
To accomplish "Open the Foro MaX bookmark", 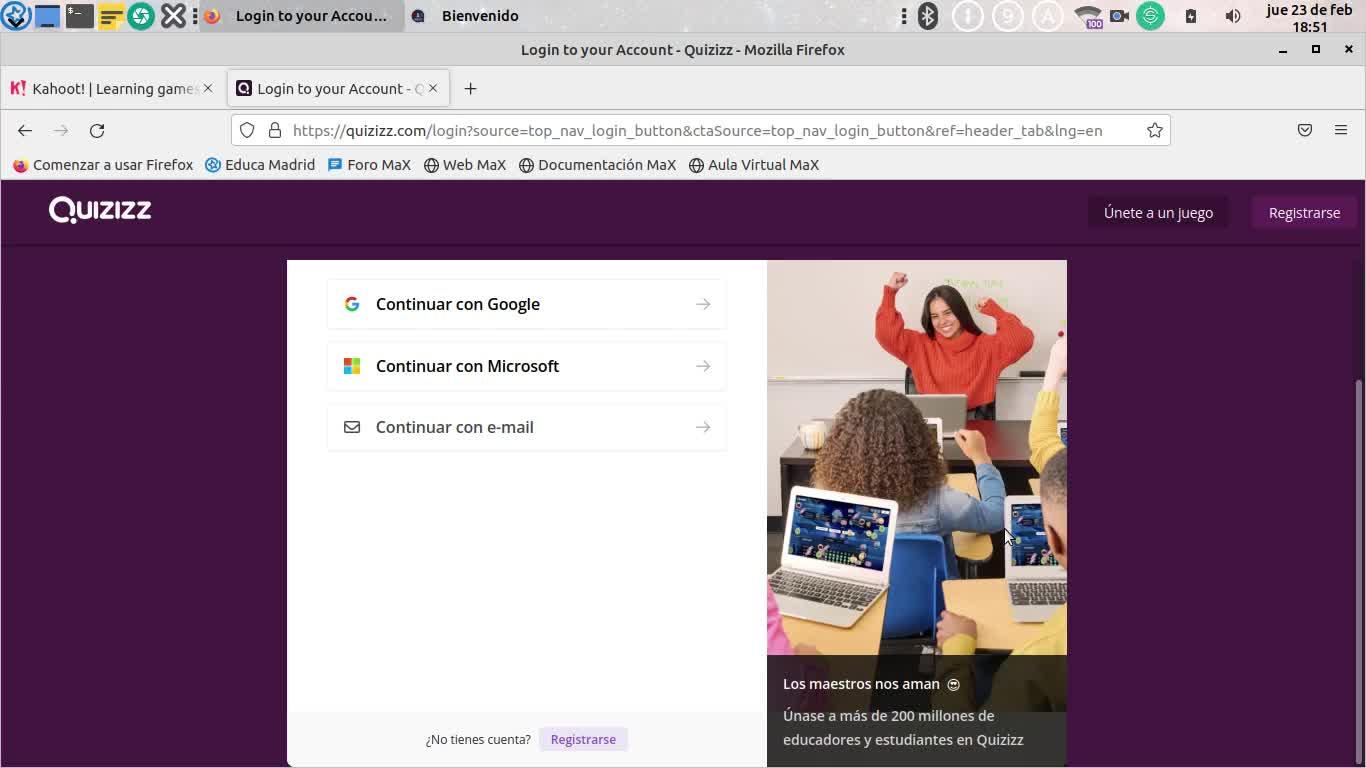I will (369, 165).
